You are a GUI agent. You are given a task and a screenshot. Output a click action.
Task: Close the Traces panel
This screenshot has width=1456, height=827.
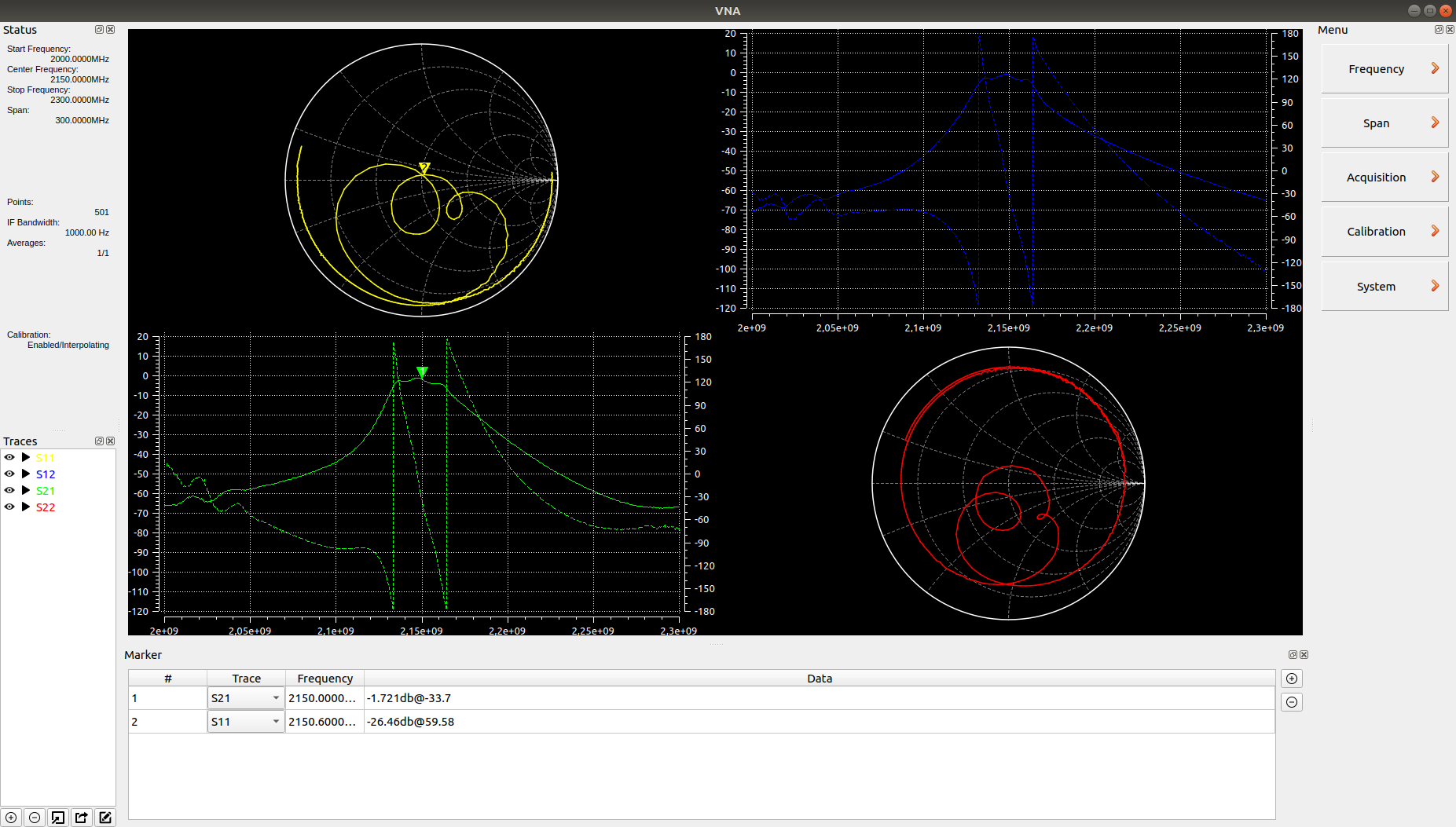(111, 441)
